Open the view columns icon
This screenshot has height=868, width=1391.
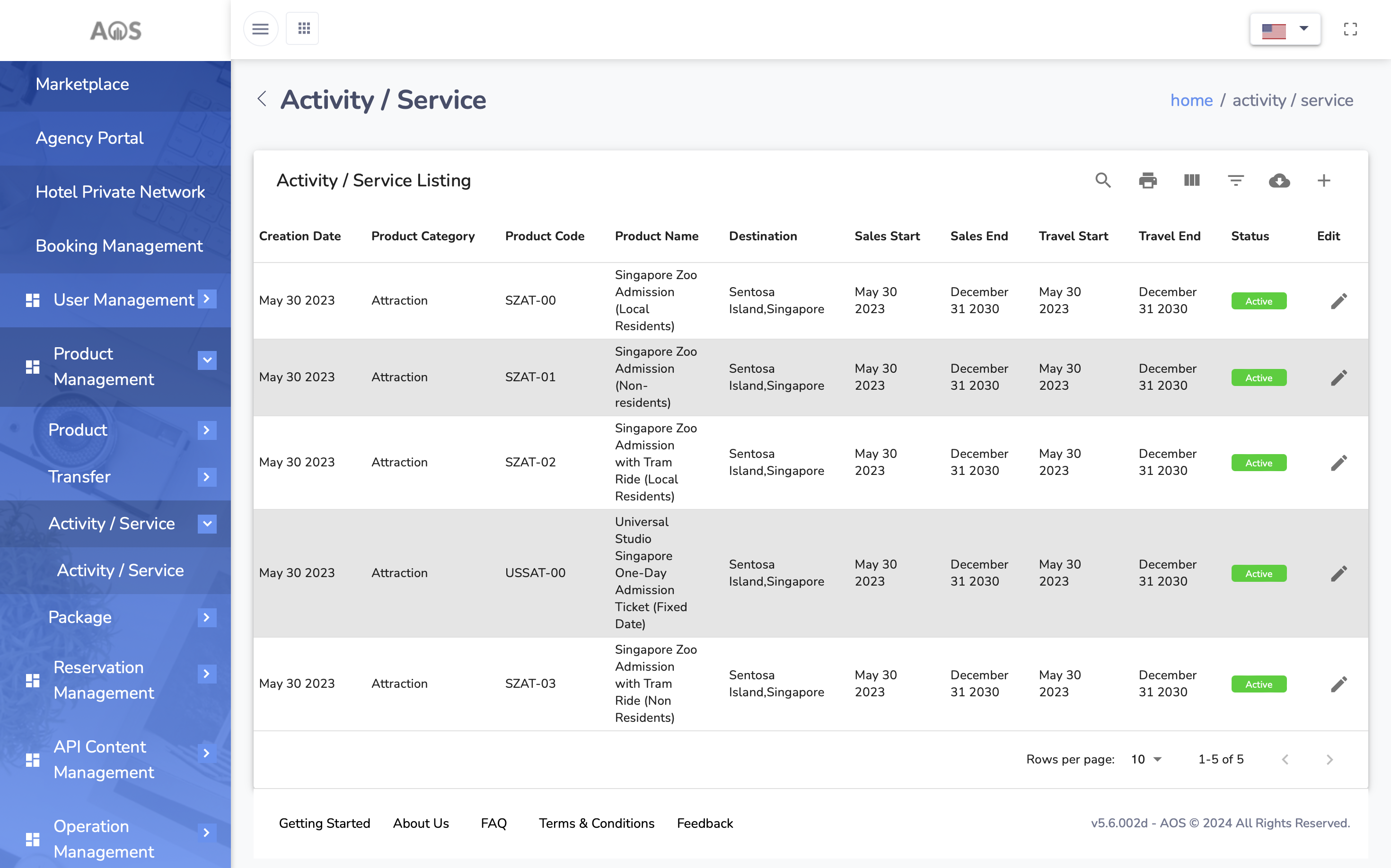tap(1191, 180)
